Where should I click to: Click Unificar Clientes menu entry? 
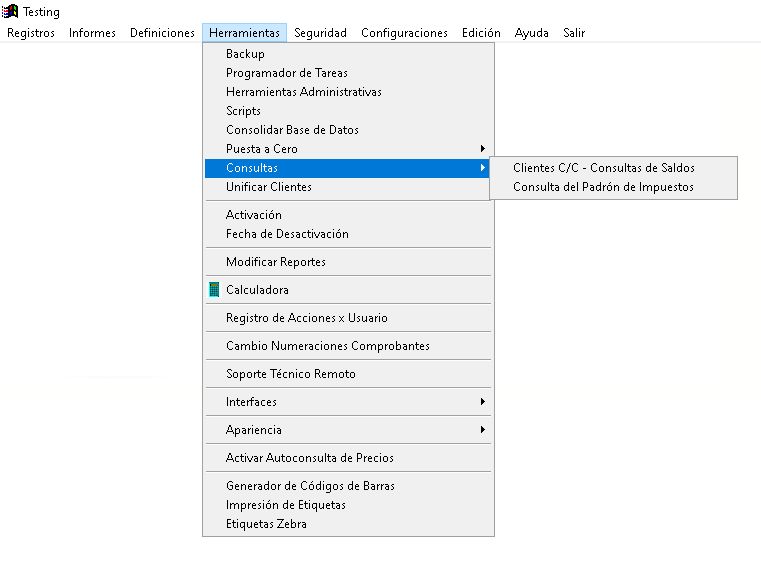click(x=268, y=187)
